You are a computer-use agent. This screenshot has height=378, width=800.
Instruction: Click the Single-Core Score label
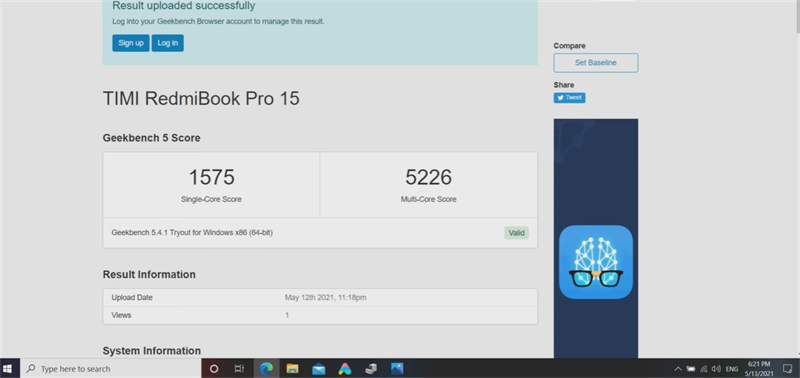click(211, 199)
